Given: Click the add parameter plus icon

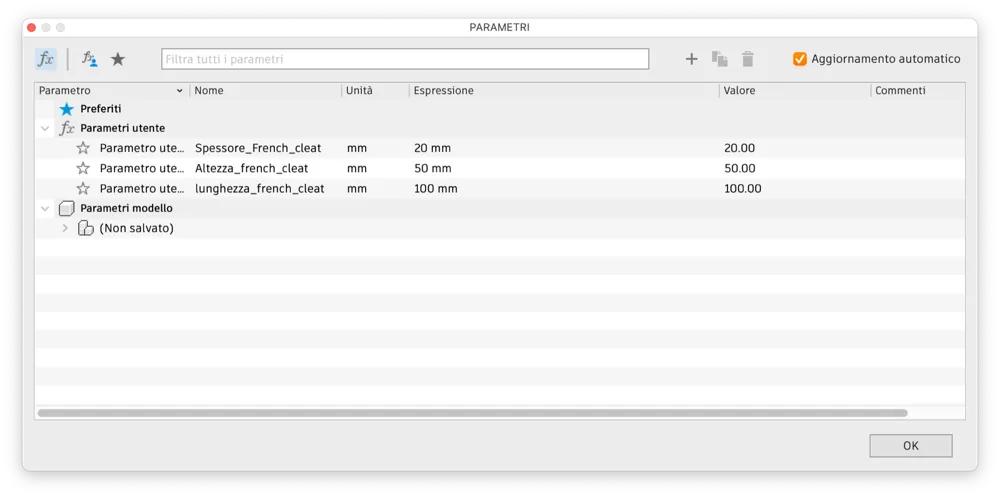Looking at the screenshot, I should (x=691, y=59).
